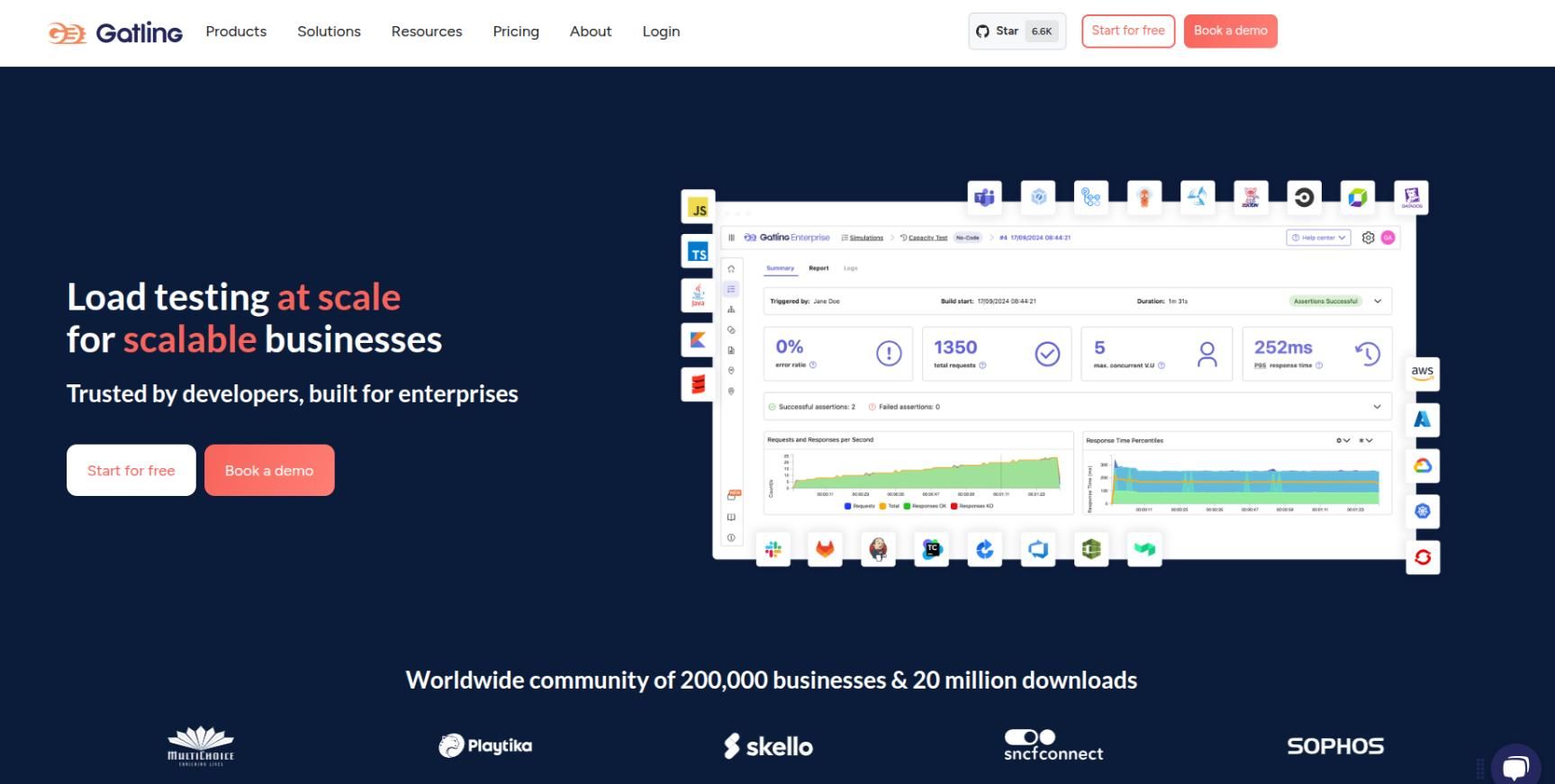This screenshot has height=784, width=1555.
Task: Click the hero Book a demo button
Action: click(269, 470)
